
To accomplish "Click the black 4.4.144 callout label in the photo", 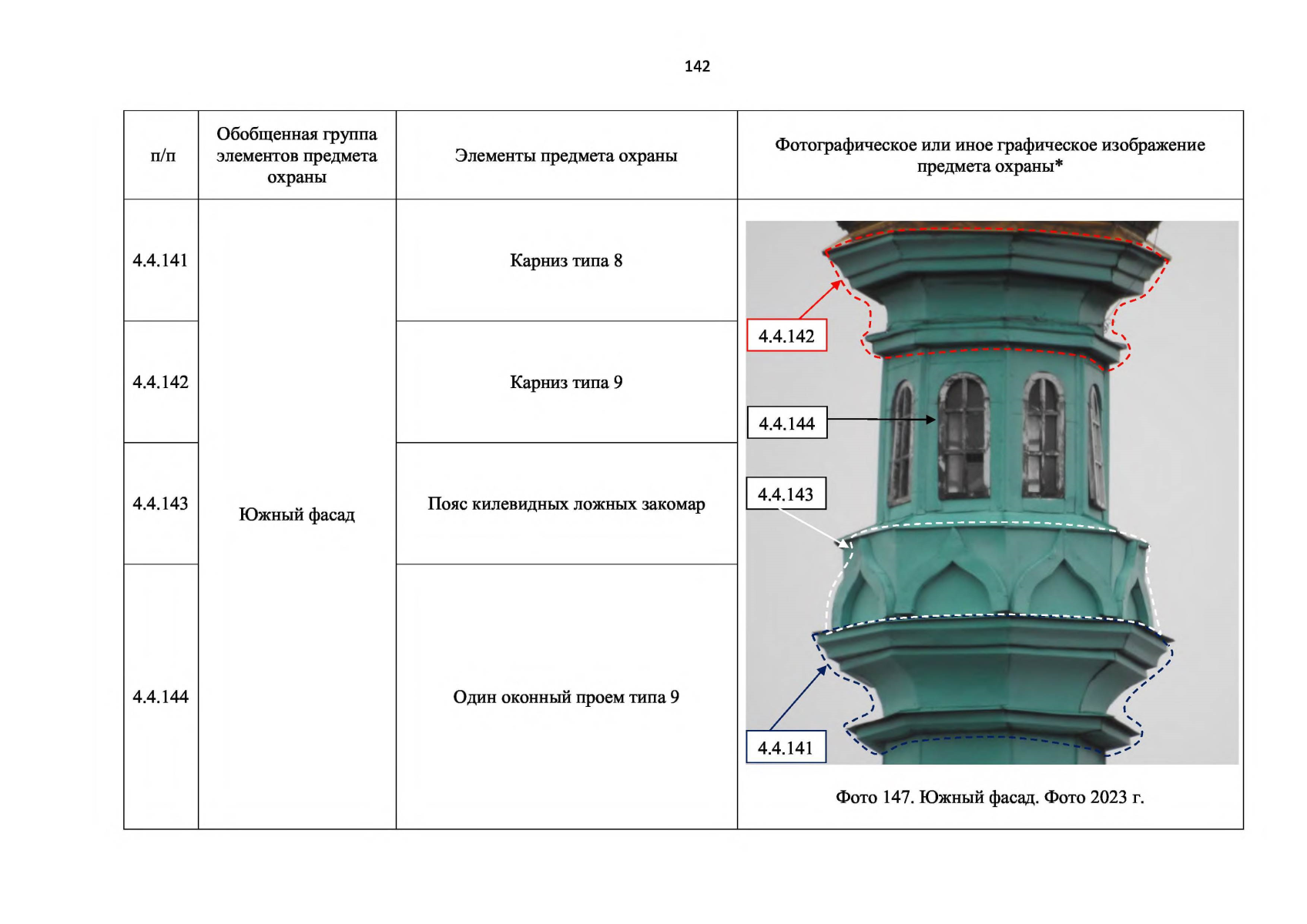I will 786,423.
